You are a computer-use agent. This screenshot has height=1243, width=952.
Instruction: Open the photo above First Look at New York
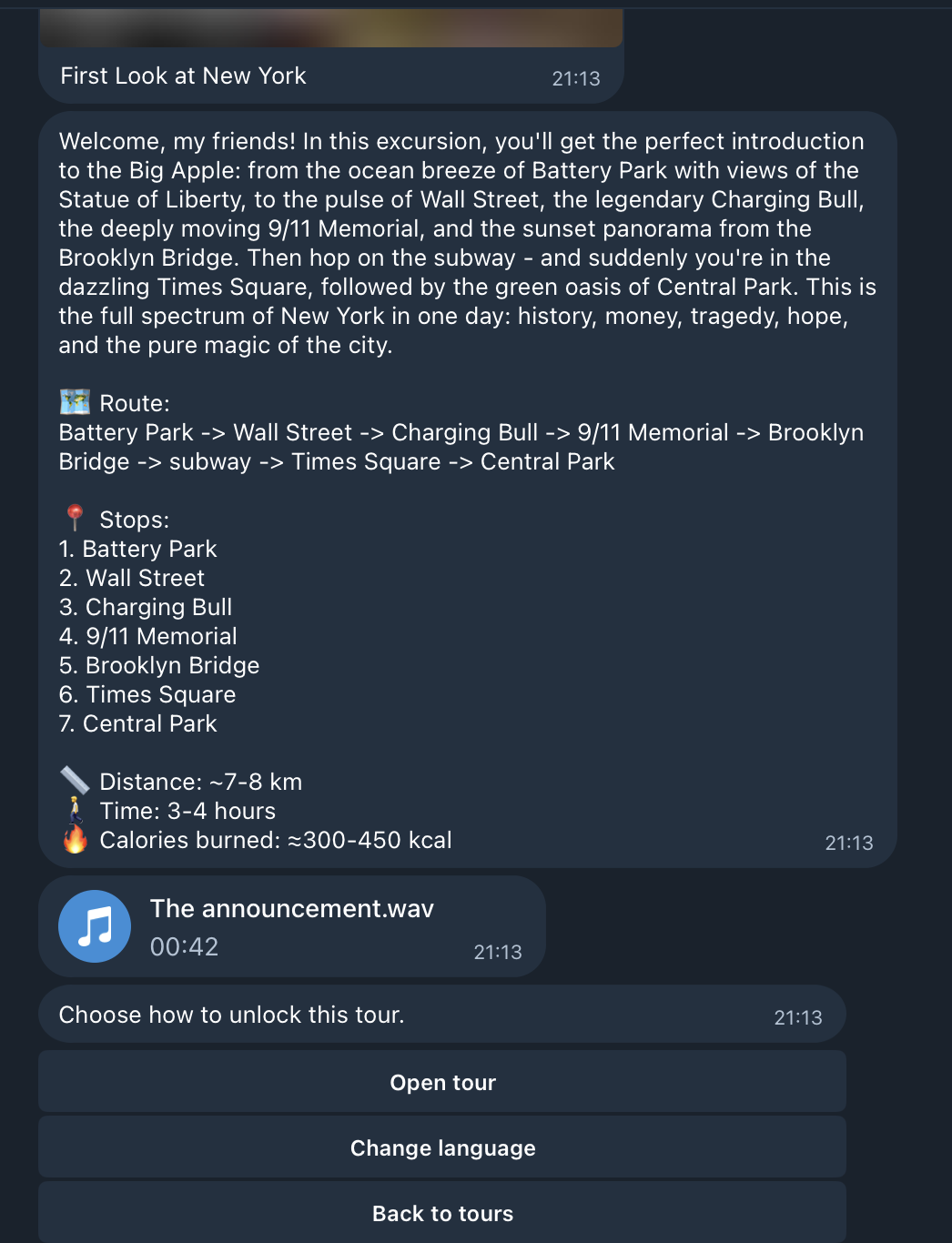tap(331, 27)
